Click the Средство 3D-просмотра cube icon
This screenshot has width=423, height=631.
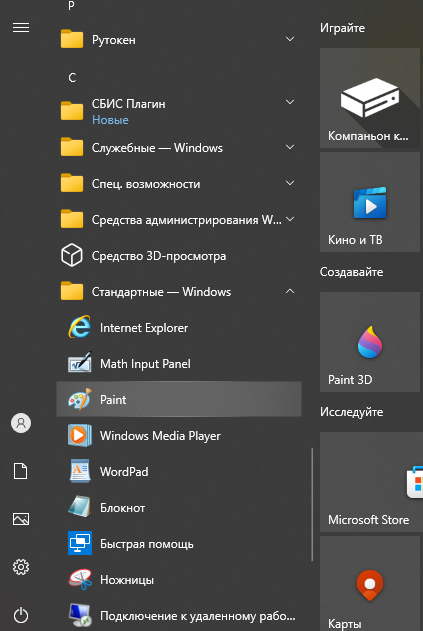[x=72, y=255]
